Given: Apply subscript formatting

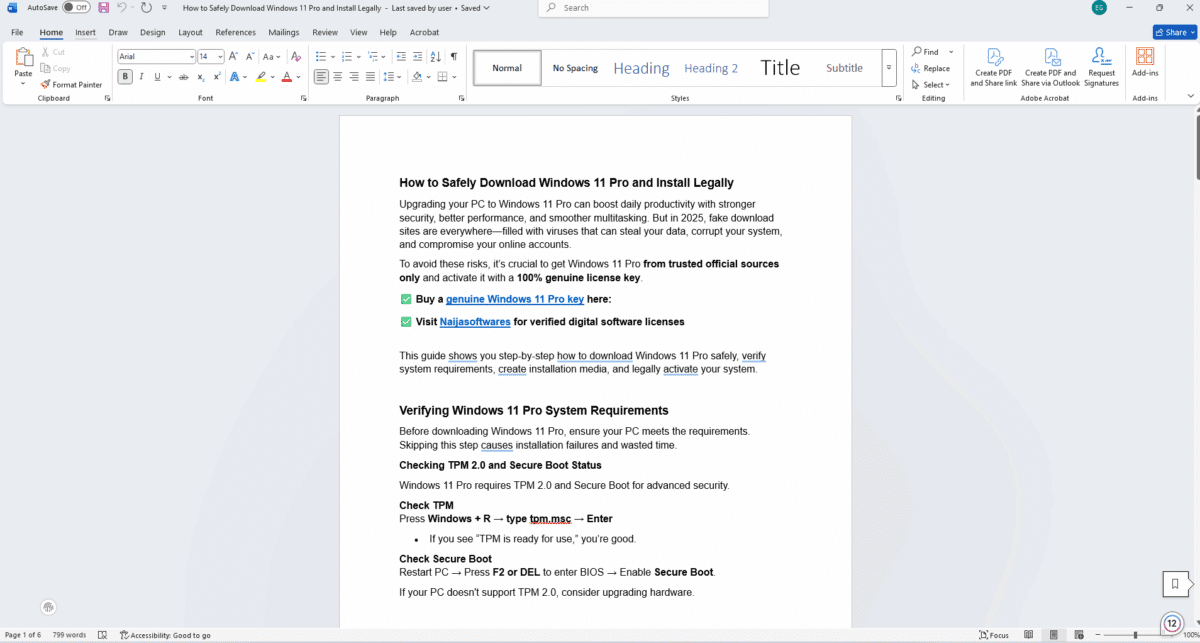Looking at the screenshot, I should [202, 76].
